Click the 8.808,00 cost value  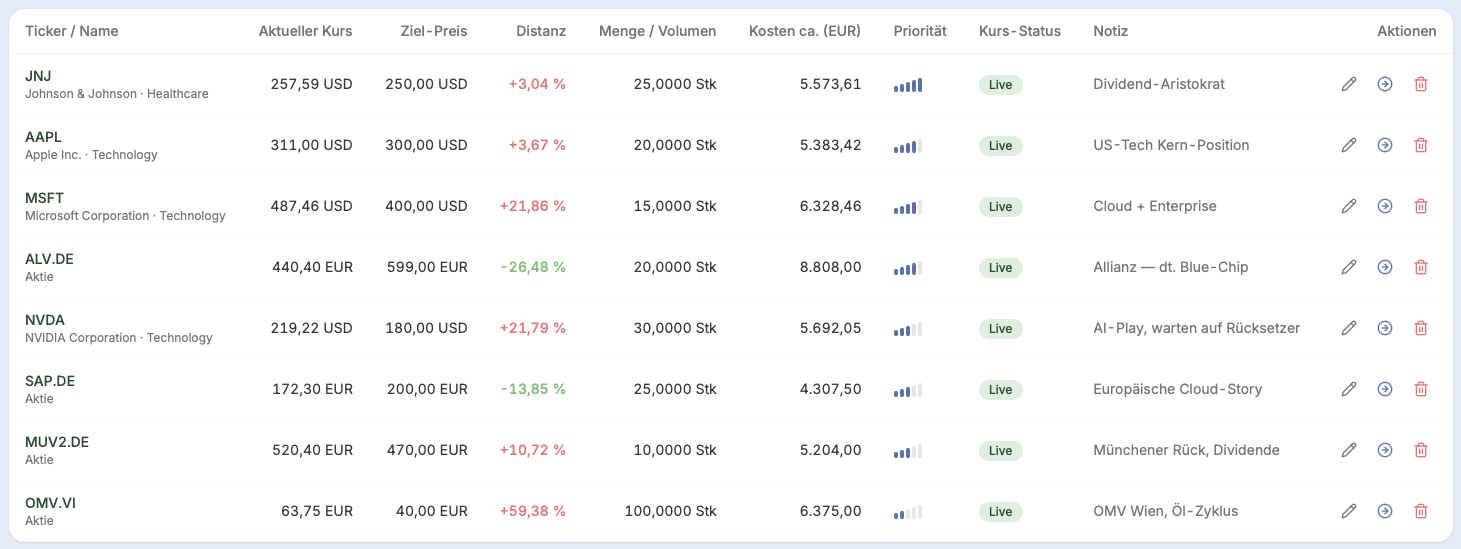pyautogui.click(x=831, y=267)
